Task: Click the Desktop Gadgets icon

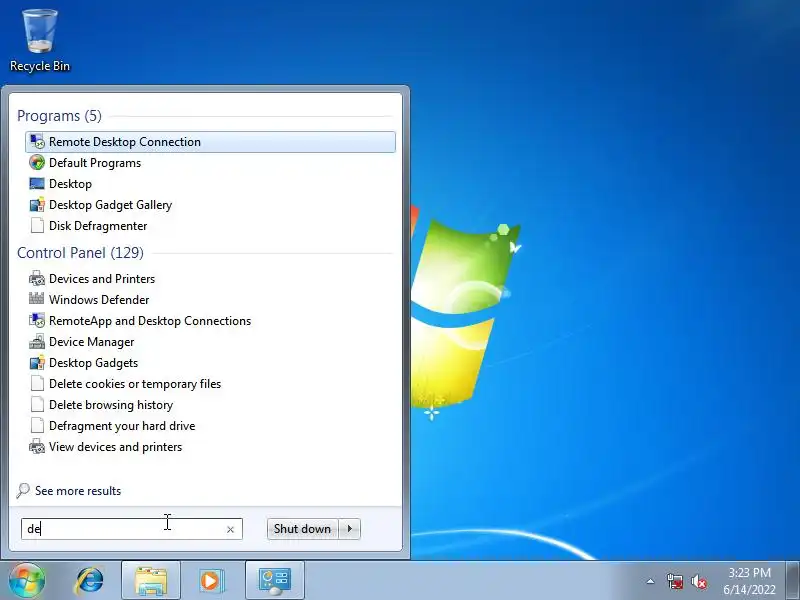Action: click(x=37, y=363)
